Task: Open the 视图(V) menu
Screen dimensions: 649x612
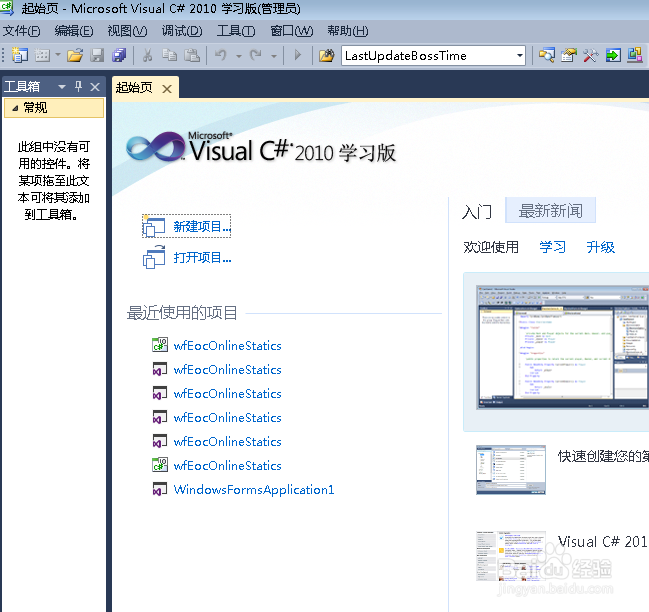Action: [x=127, y=31]
